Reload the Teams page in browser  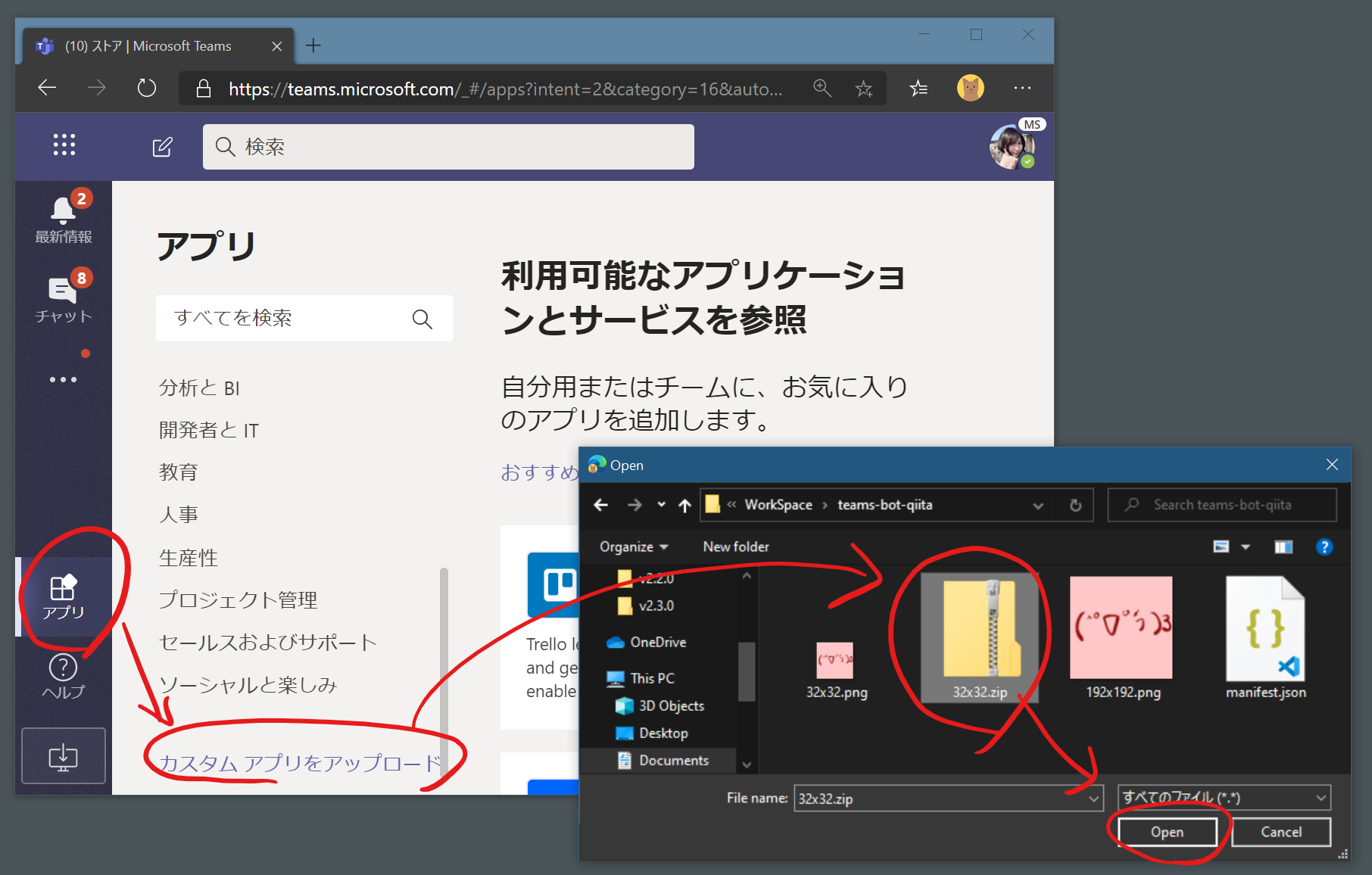click(x=147, y=88)
